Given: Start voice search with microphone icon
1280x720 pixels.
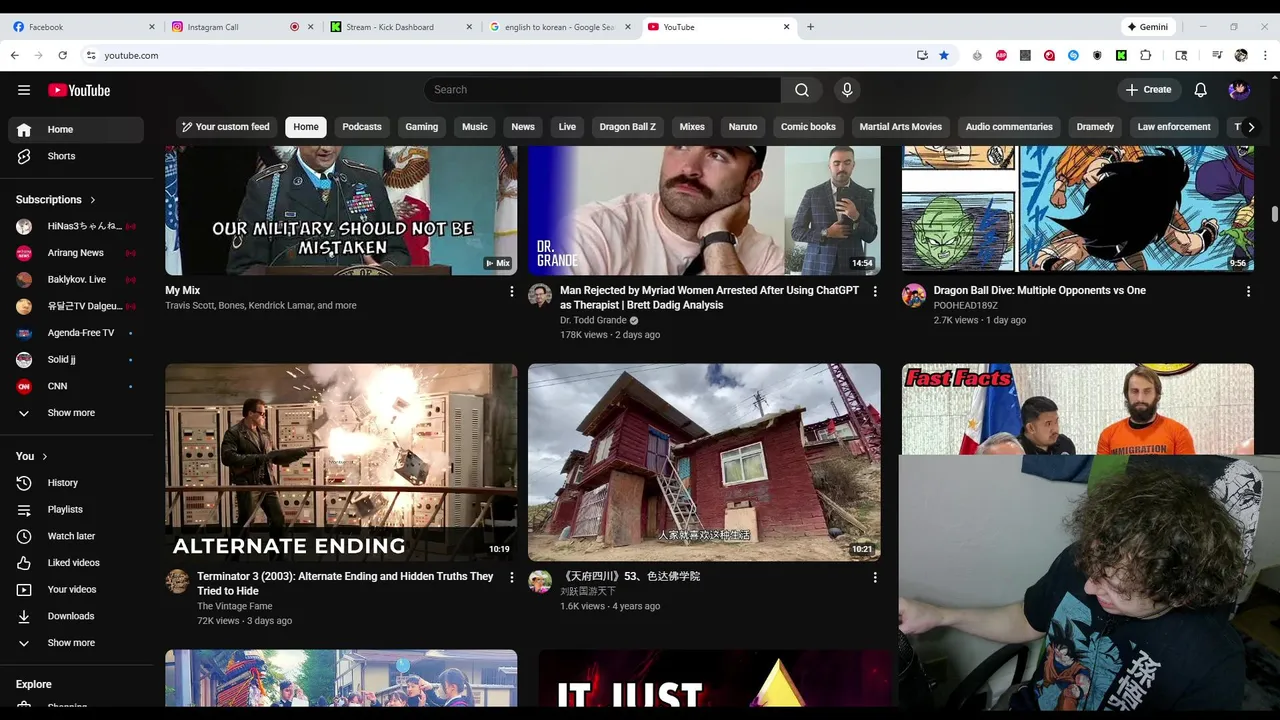Looking at the screenshot, I should click(x=847, y=90).
